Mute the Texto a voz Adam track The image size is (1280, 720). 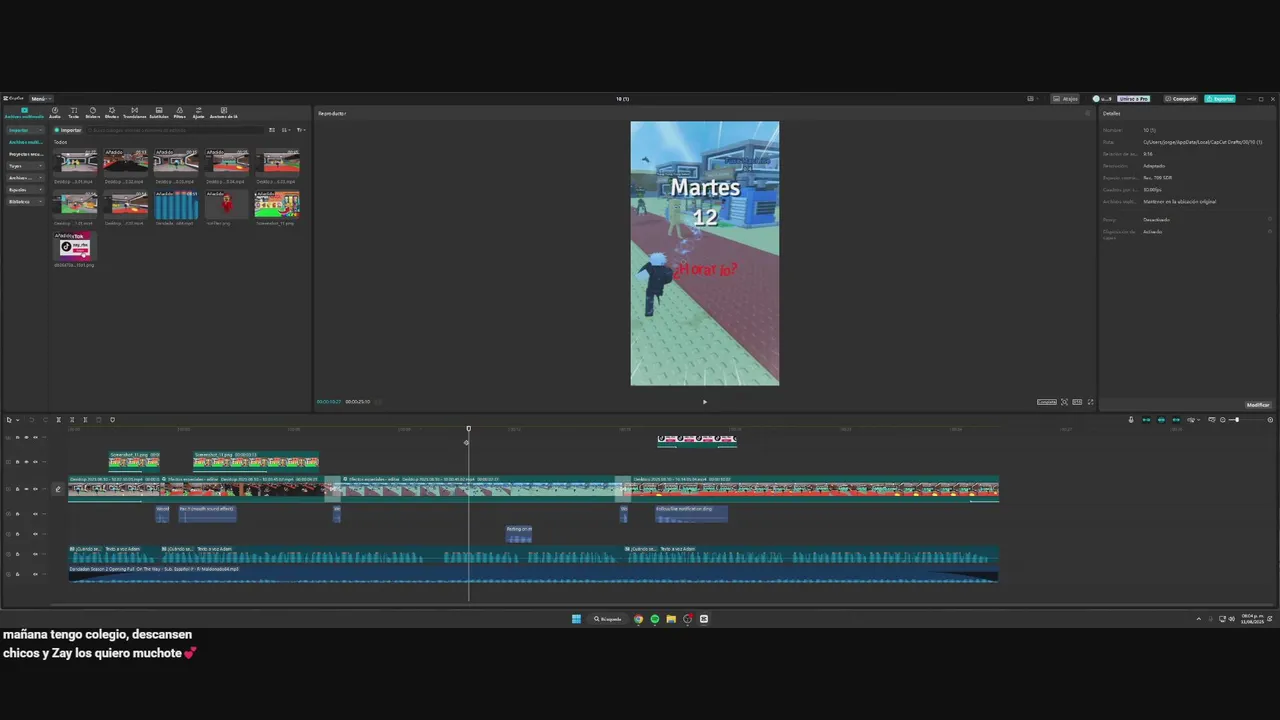point(35,554)
